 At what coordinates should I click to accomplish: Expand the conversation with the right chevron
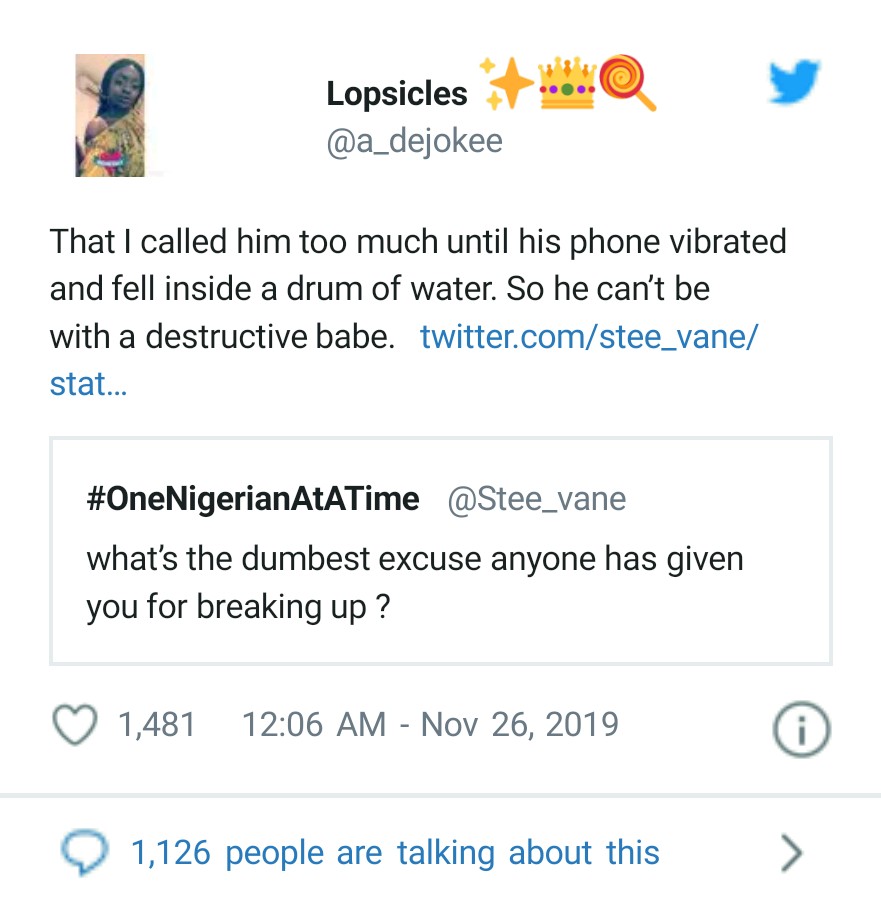pyautogui.click(x=791, y=853)
